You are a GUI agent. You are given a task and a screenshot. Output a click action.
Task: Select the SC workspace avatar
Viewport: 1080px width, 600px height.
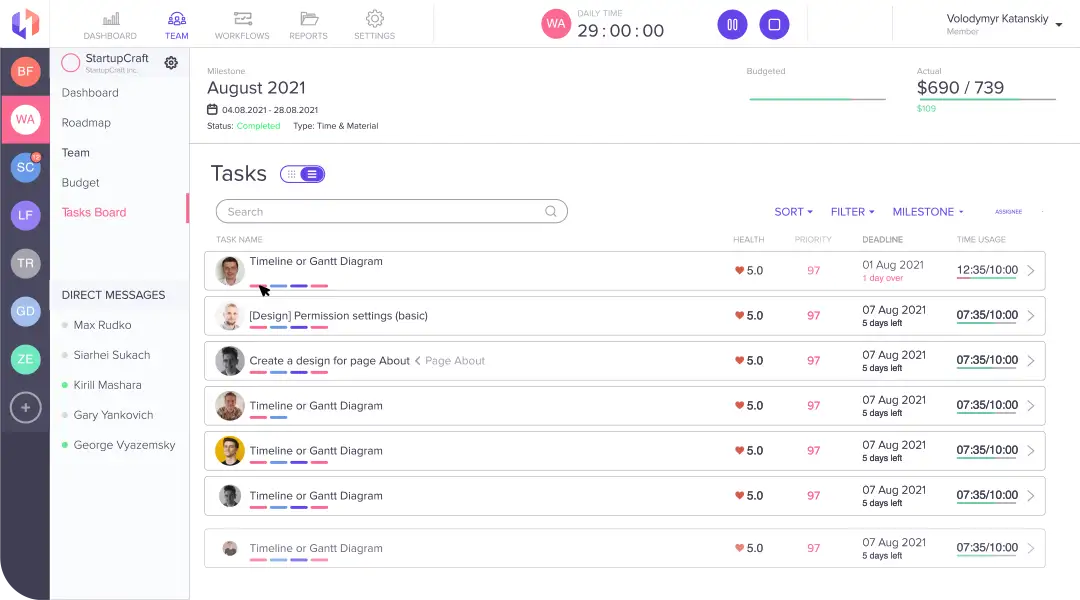click(x=25, y=167)
